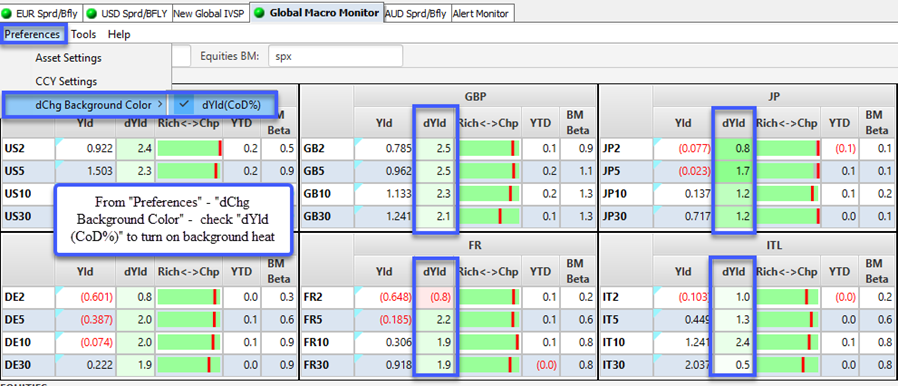The height and width of the screenshot is (386, 898).
Task: Click green status icon on USD Sprd/BFLY tab
Action: coord(92,14)
